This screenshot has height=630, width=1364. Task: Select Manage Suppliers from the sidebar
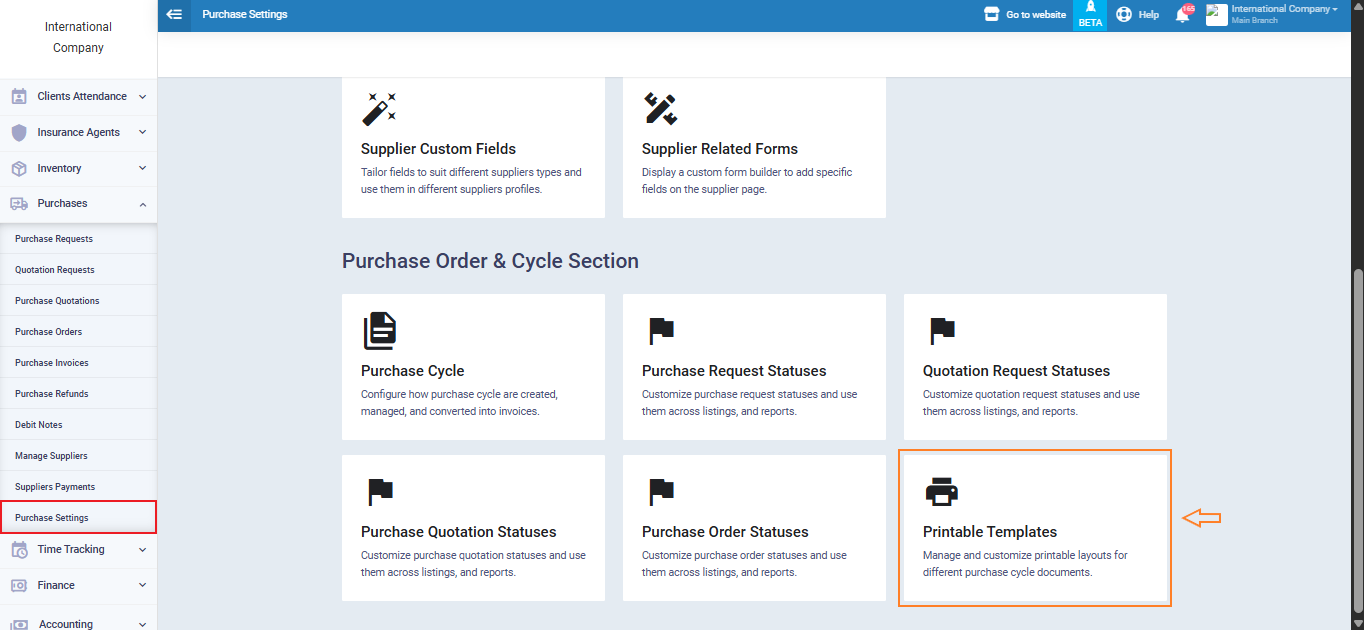point(51,456)
